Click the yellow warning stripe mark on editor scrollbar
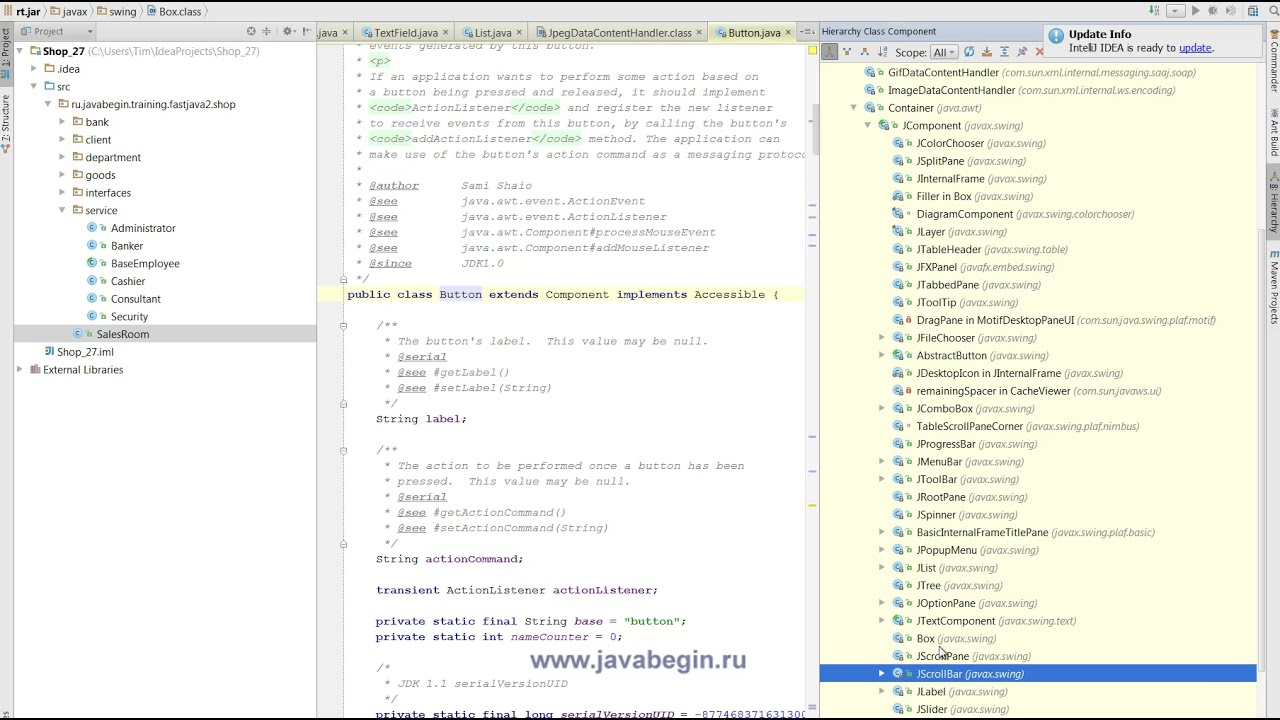 [x=813, y=505]
